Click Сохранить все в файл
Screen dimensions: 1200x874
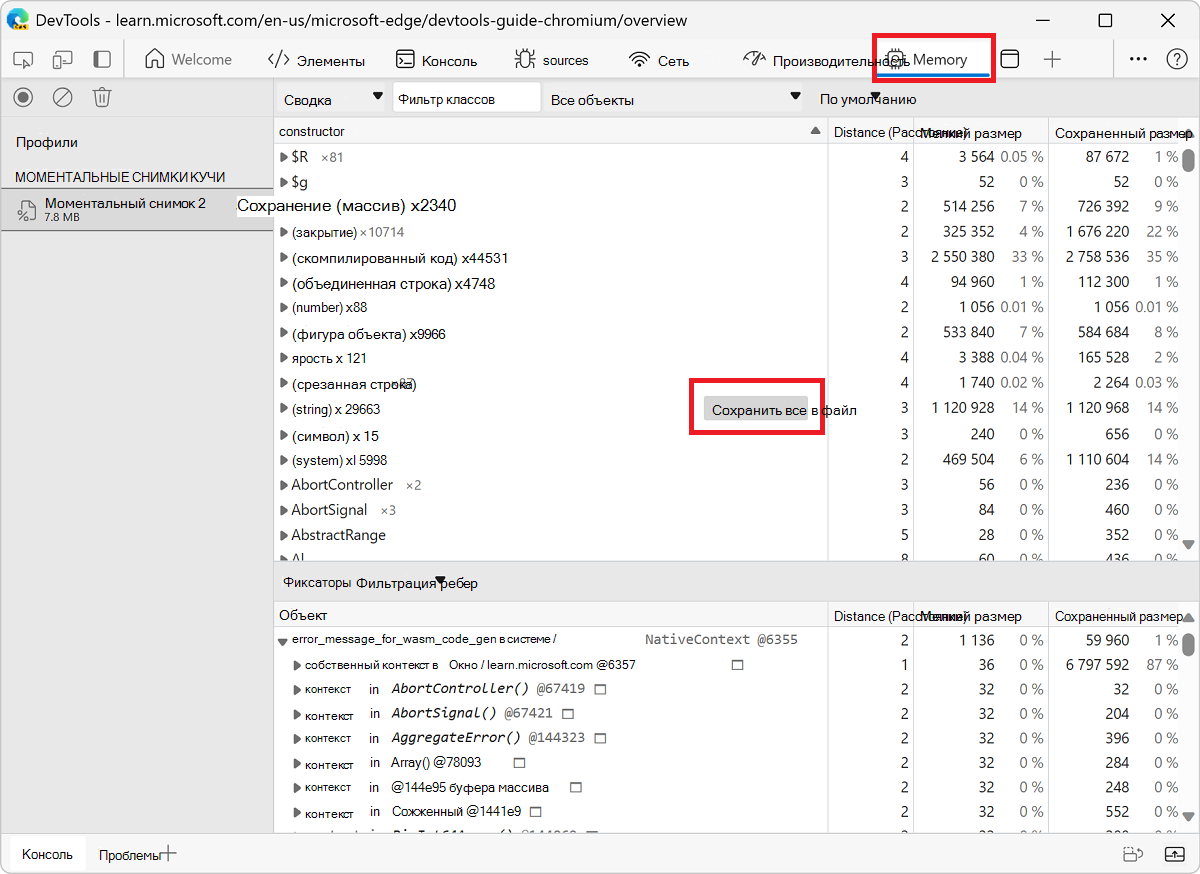point(756,410)
